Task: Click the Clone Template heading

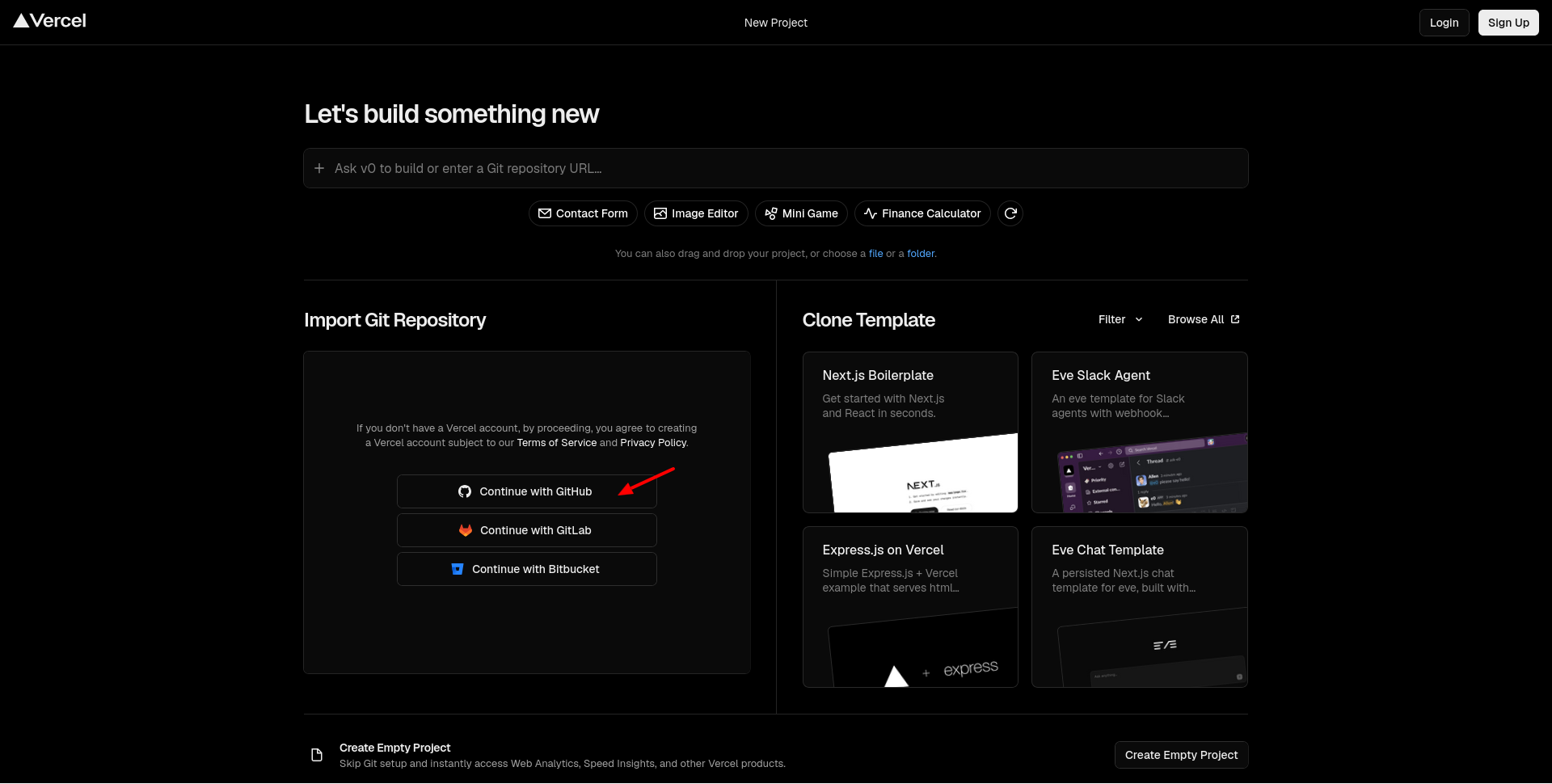Action: pos(869,320)
